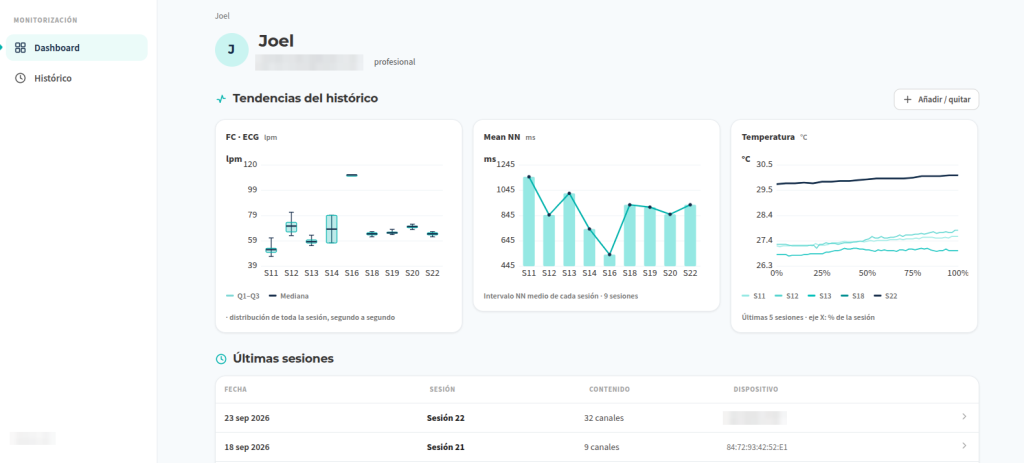1024x463 pixels.
Task: Click the DISPOSITIVO column header
Action: 756,389
